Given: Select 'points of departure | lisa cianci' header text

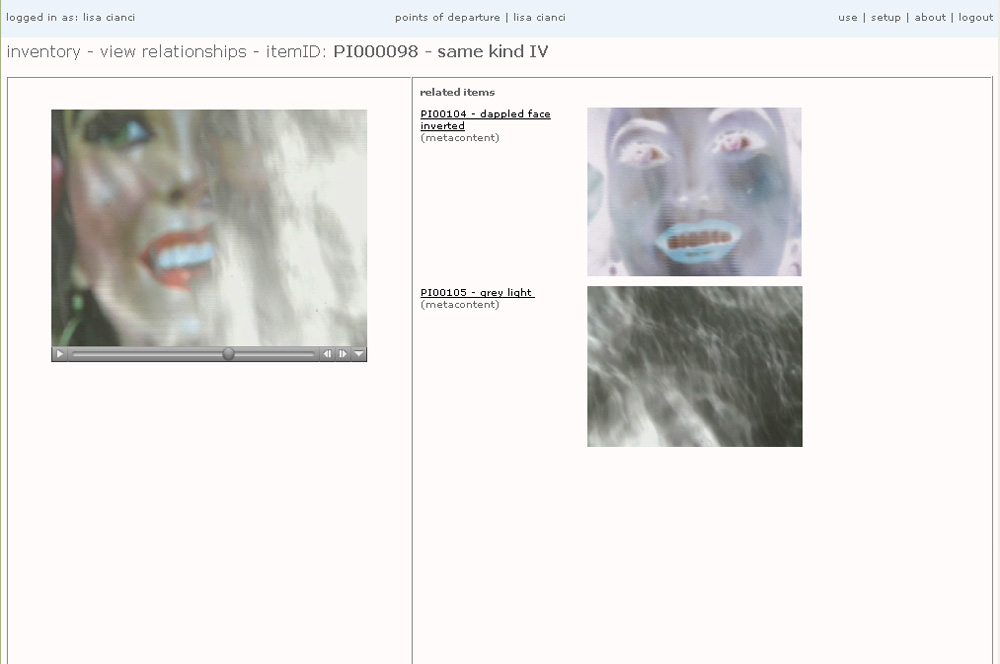Looking at the screenshot, I should (x=480, y=18).
